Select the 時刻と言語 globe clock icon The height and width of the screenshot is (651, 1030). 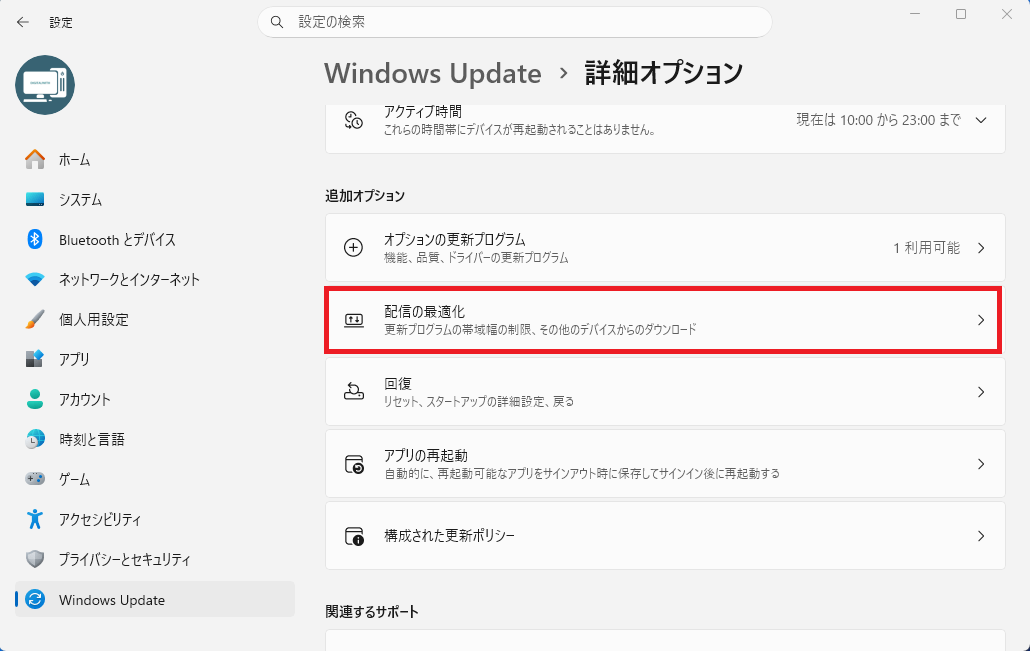coord(35,439)
